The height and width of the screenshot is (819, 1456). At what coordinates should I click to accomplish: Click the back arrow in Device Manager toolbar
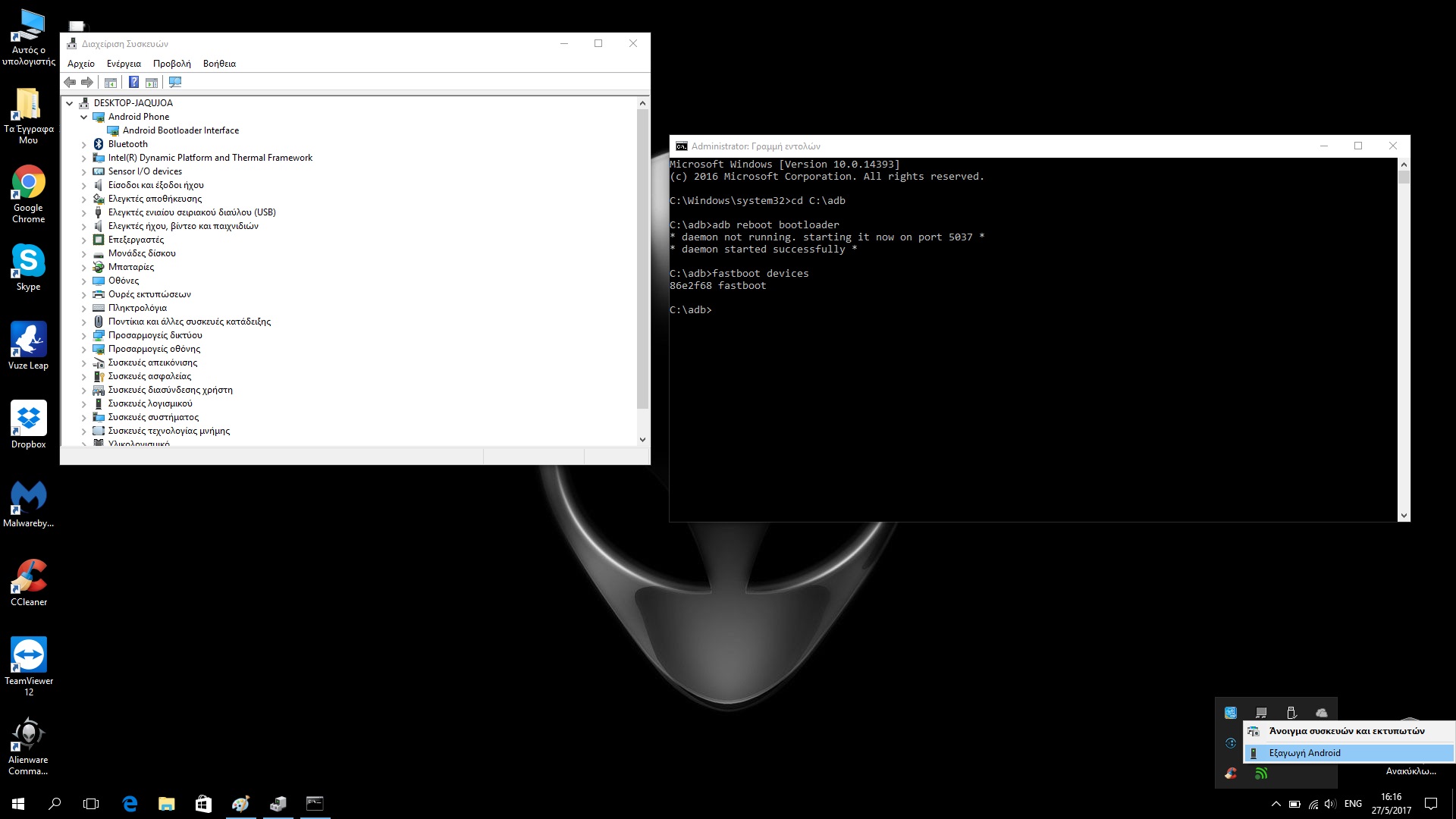click(70, 82)
